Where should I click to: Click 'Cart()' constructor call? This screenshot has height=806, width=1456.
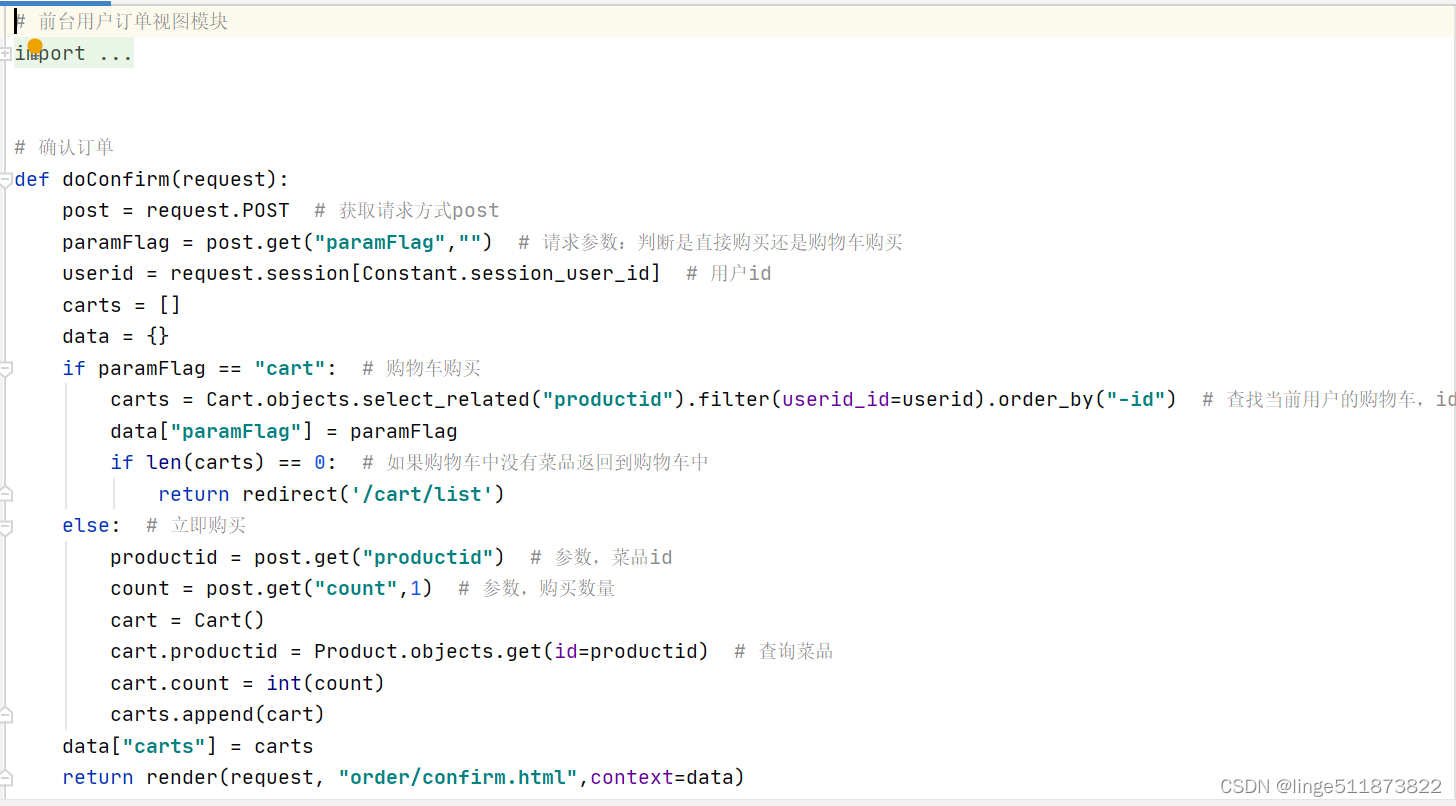pos(230,621)
